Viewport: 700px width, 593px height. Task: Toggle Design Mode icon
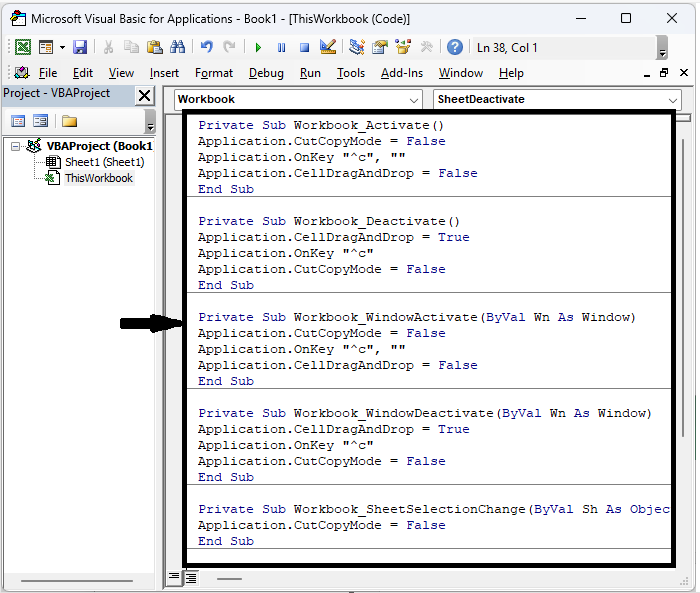(327, 47)
